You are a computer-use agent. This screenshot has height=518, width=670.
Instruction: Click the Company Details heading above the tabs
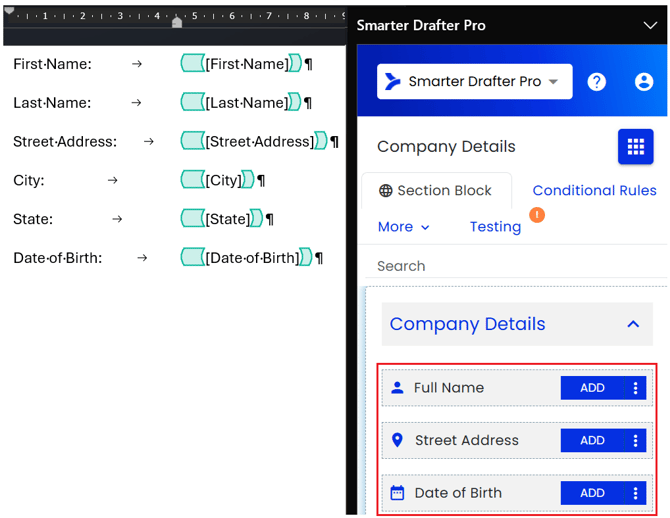click(446, 147)
